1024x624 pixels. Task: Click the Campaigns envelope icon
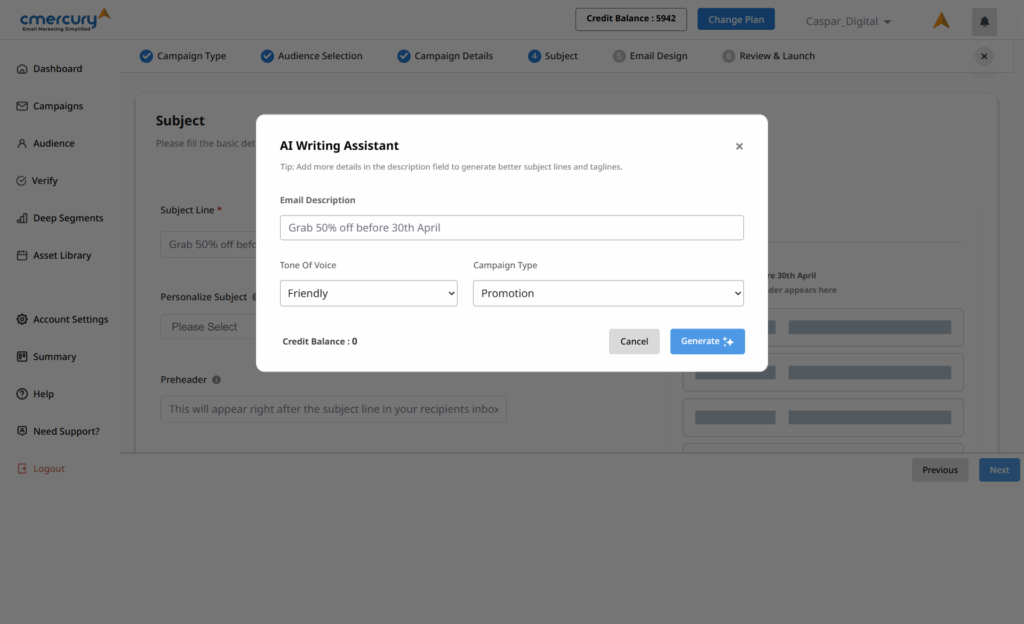22,106
